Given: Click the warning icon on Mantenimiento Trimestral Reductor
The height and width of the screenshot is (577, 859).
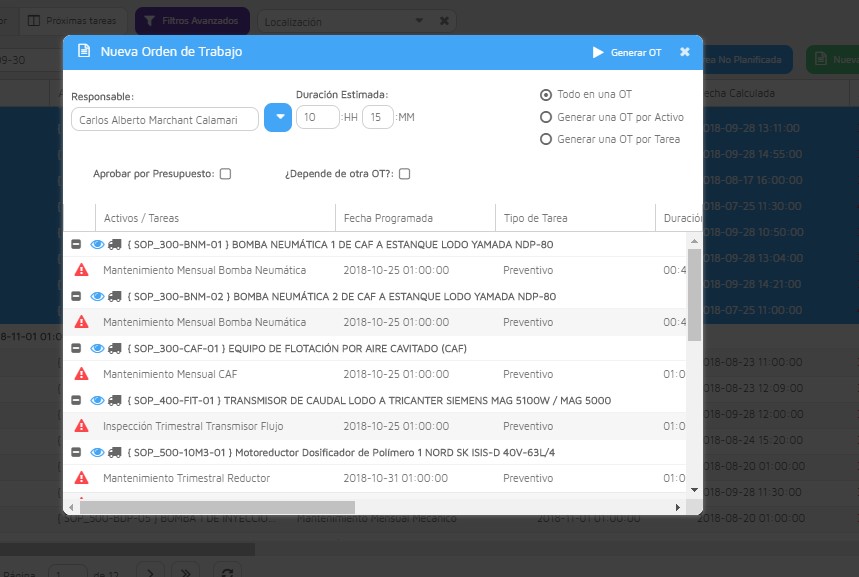Looking at the screenshot, I should pos(81,478).
